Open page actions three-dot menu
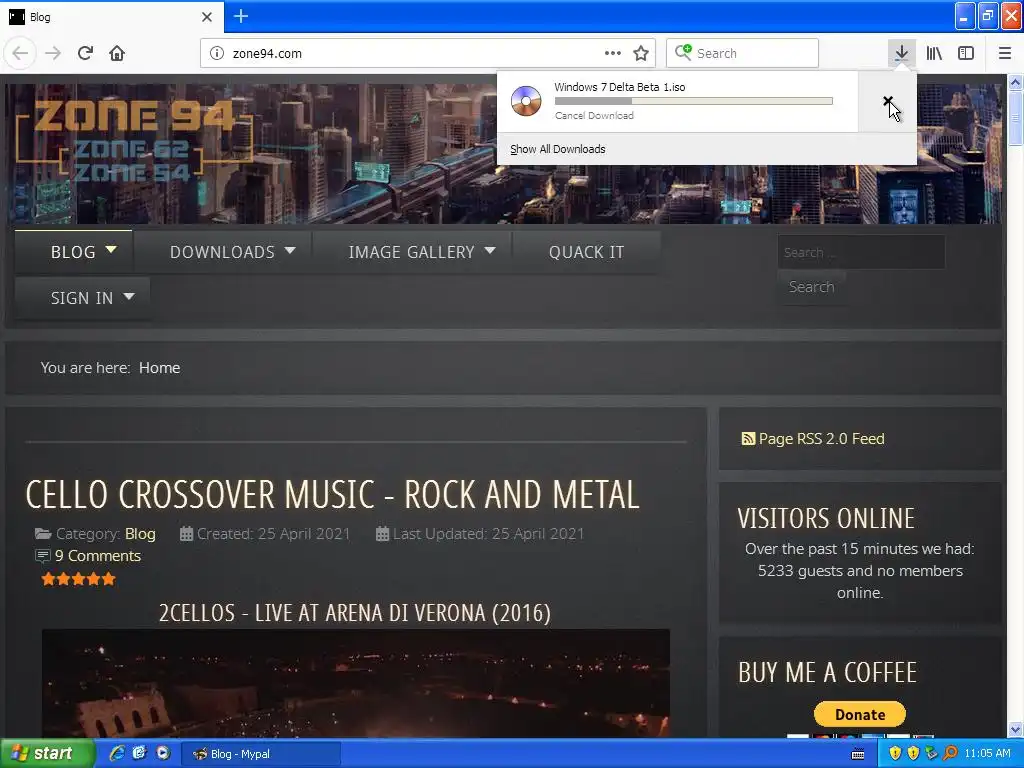The width and height of the screenshot is (1024, 768). point(613,53)
